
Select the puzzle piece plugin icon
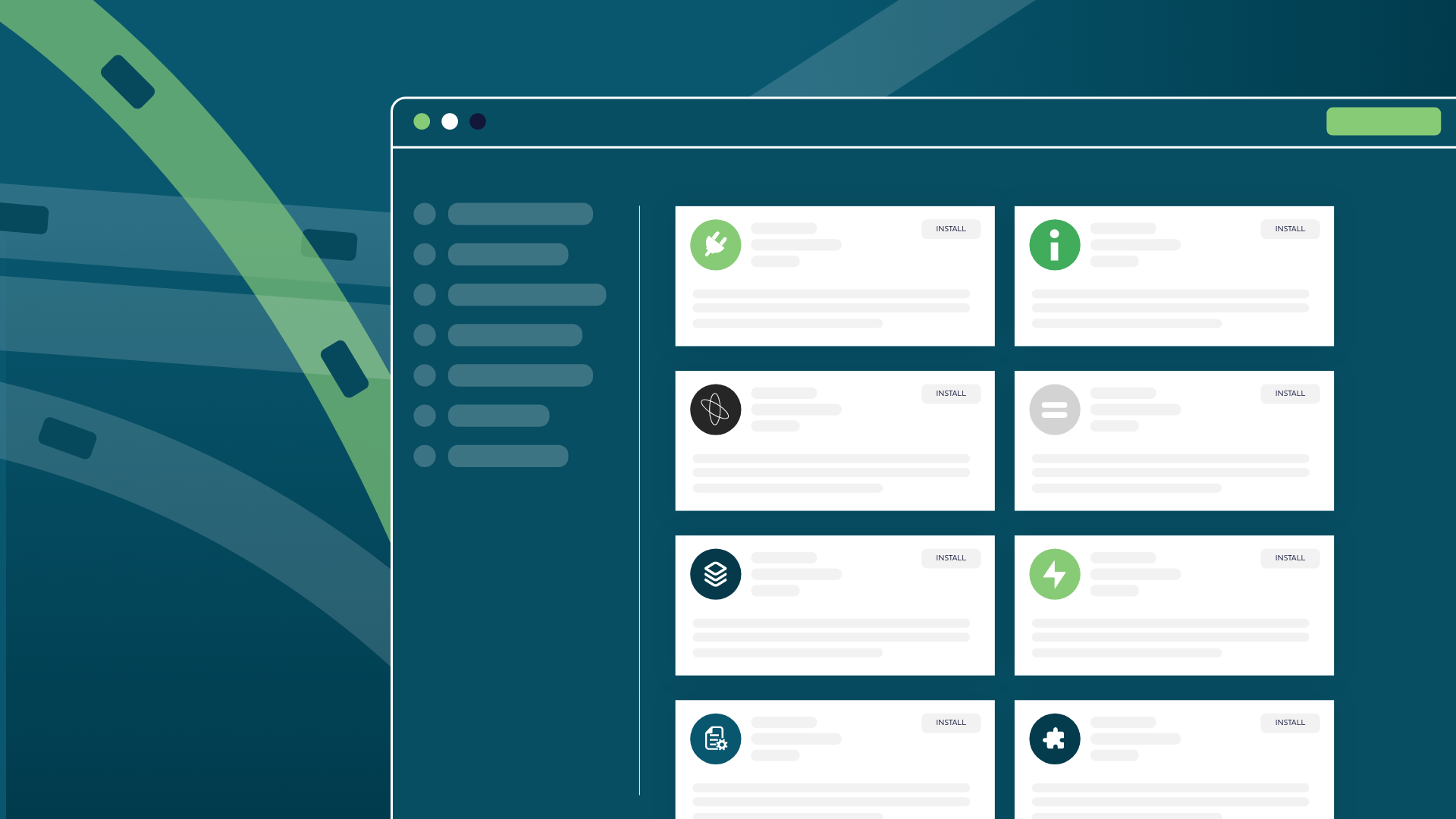[1054, 738]
